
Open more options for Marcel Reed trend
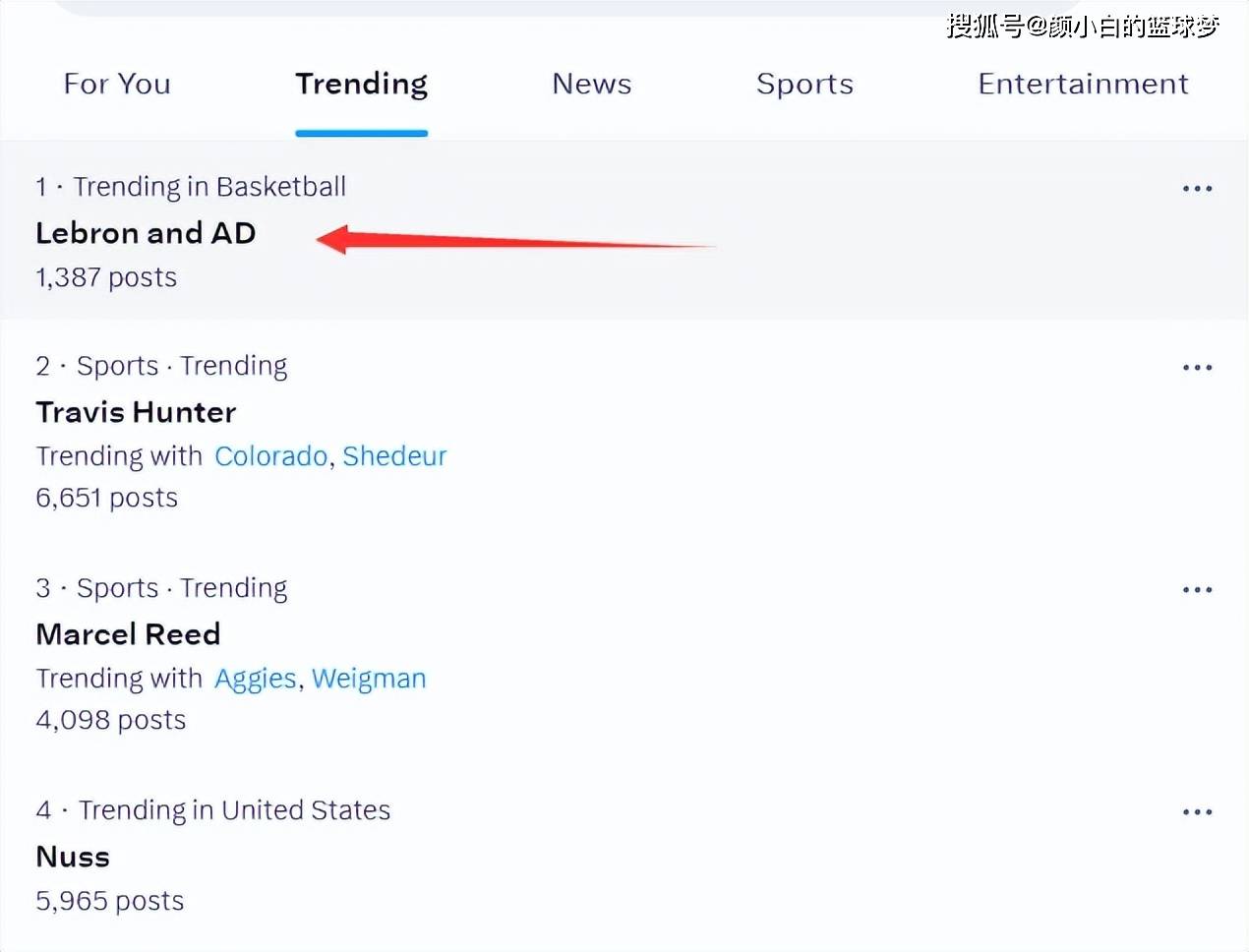click(1197, 589)
